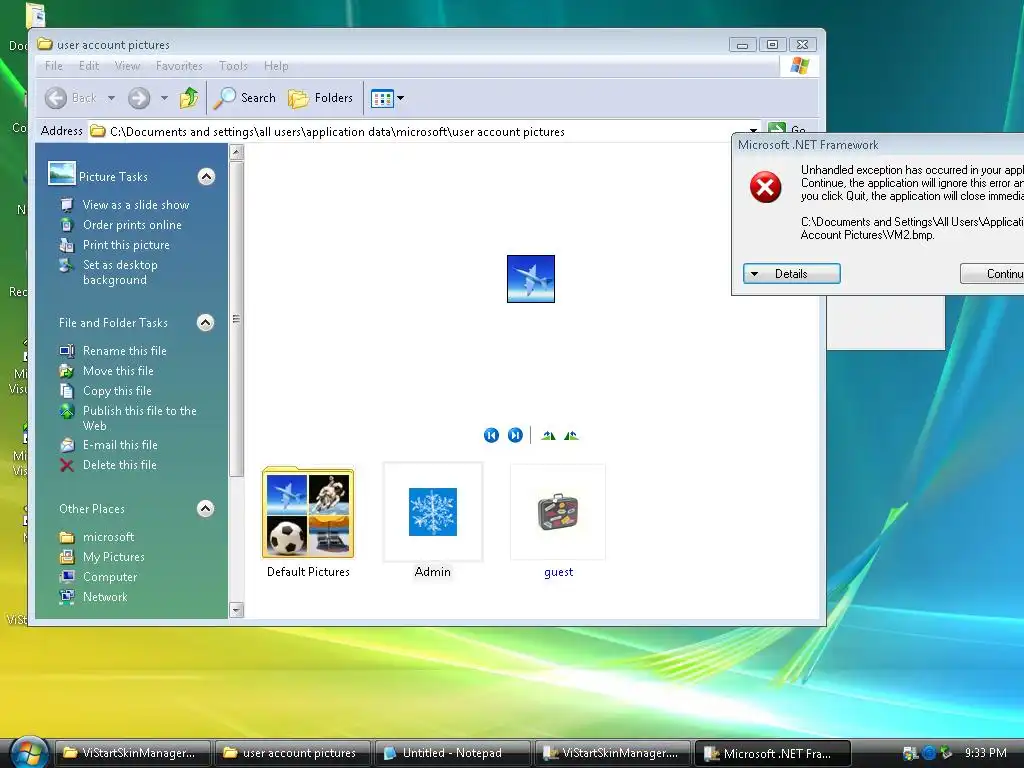
Task: Click the Windows flag logo in the Explorer toolbar
Action: (x=799, y=65)
